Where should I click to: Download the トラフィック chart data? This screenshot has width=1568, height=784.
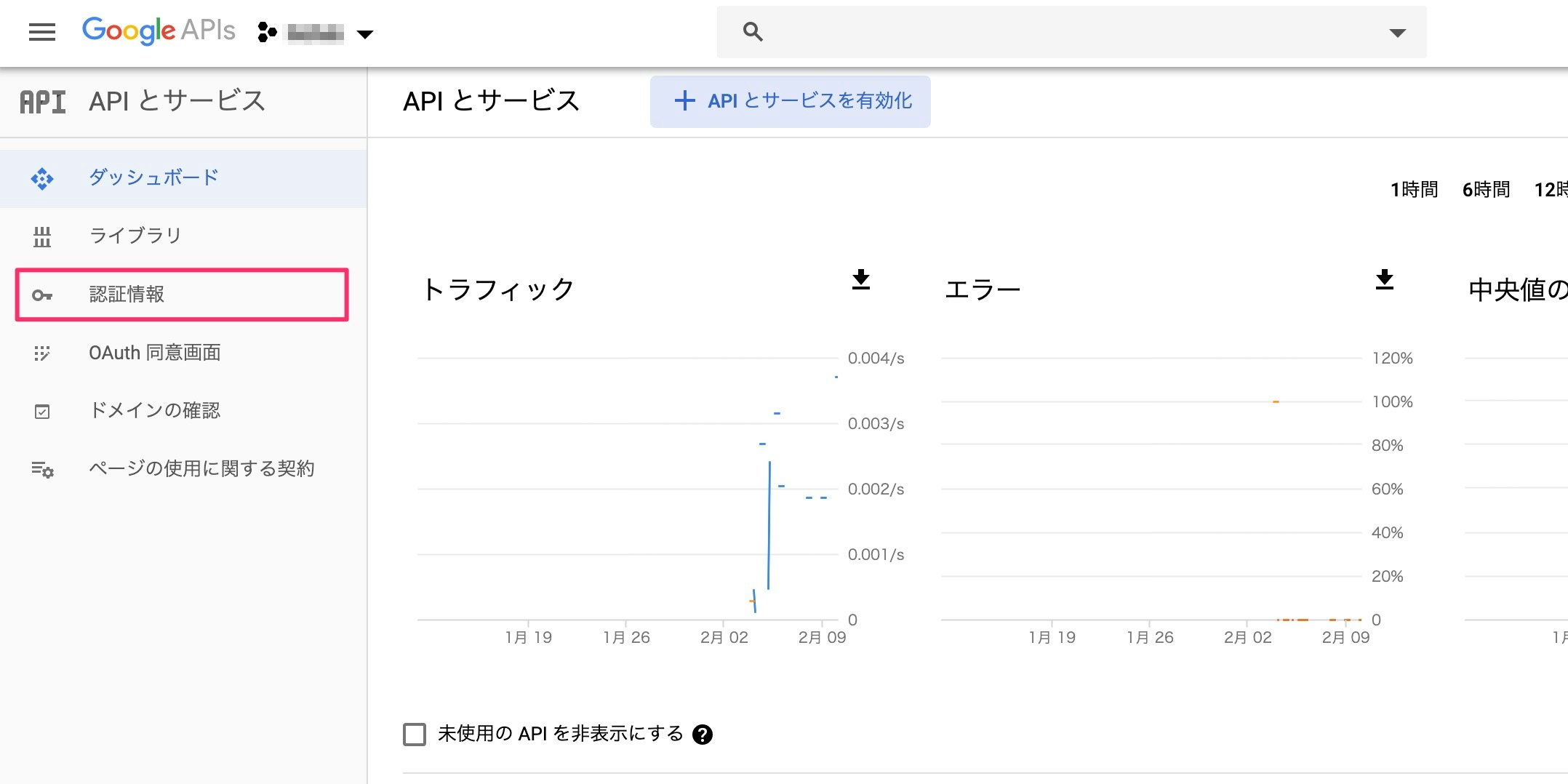[x=861, y=279]
